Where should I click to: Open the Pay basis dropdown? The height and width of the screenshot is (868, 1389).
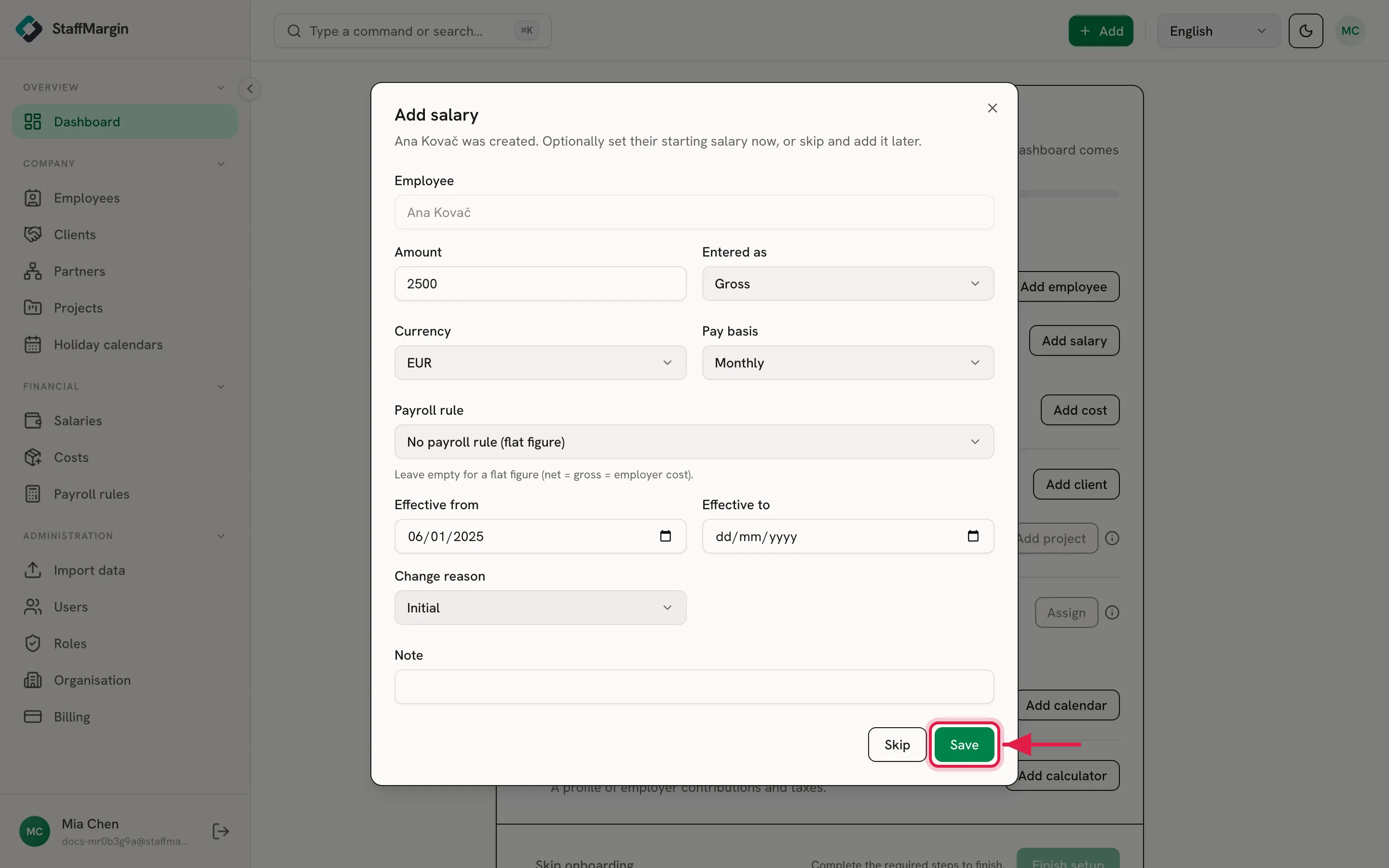pyautogui.click(x=848, y=363)
